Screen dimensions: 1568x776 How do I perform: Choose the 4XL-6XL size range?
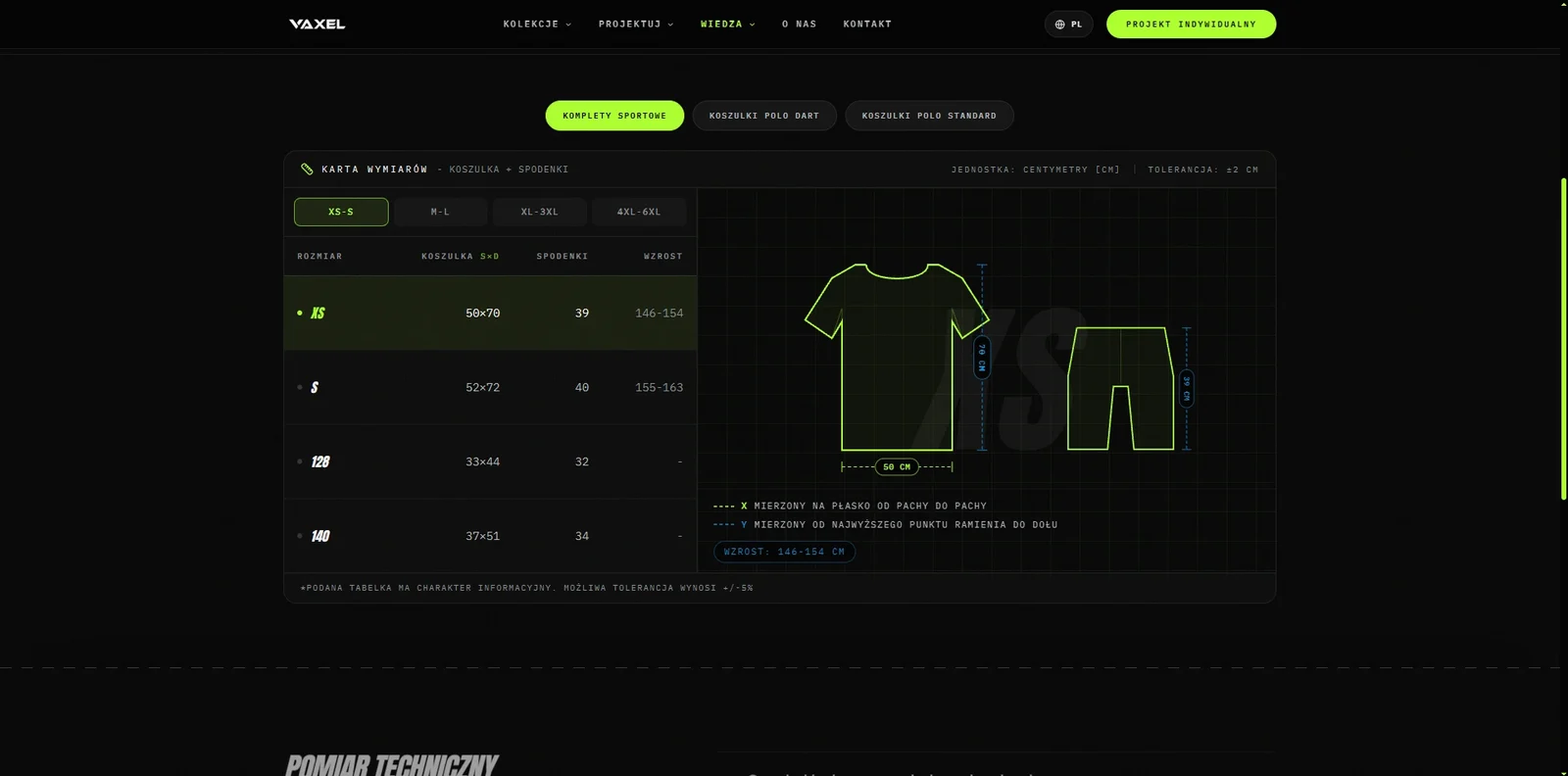[639, 212]
